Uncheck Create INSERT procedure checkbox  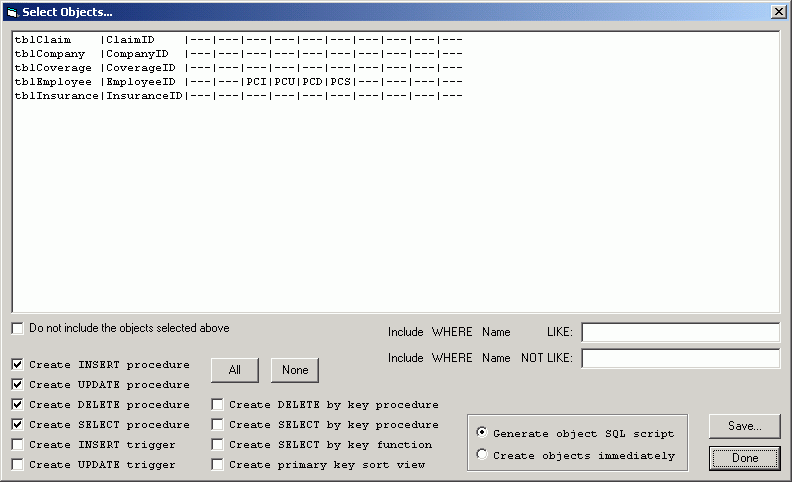point(18,365)
